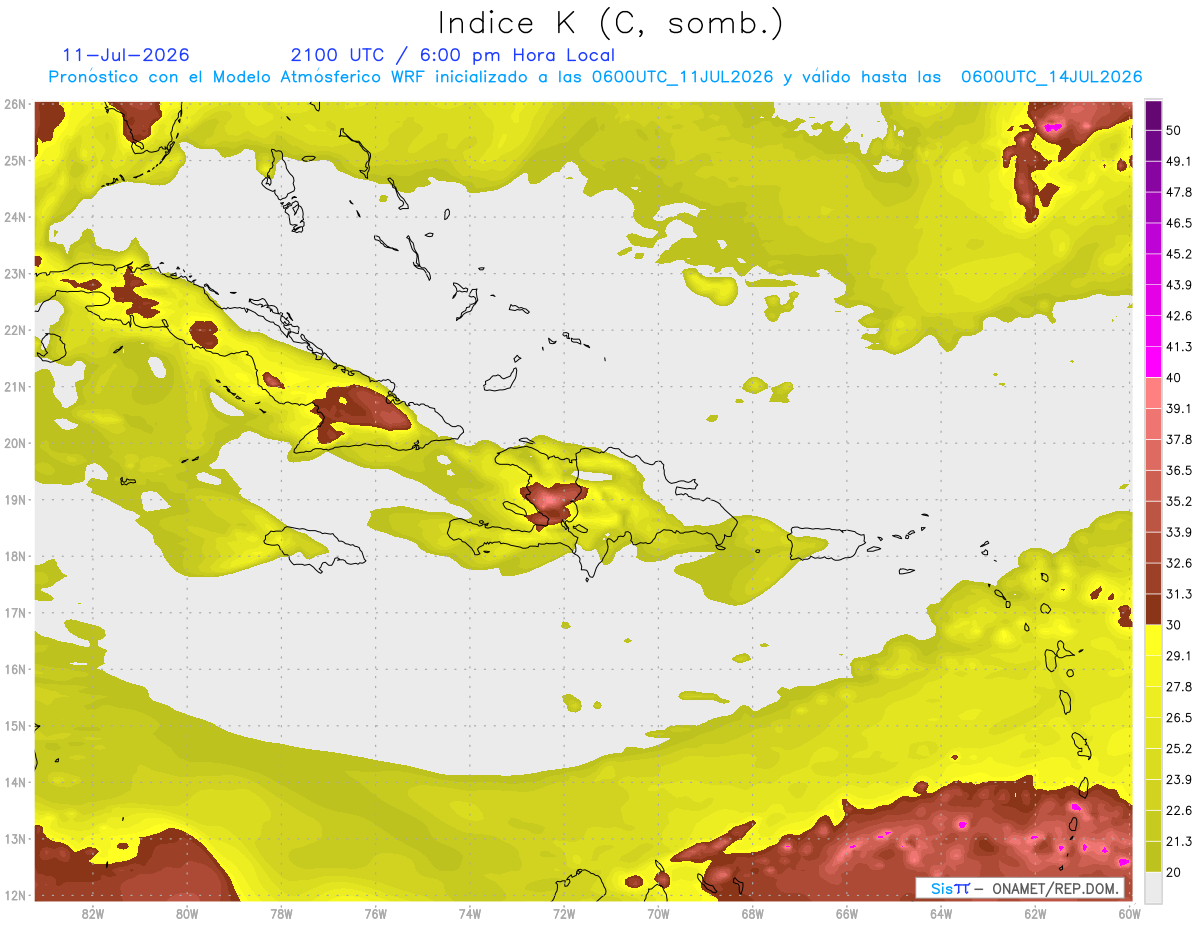Click colorbar value "40"
1200x927 pixels.
click(x=1173, y=377)
